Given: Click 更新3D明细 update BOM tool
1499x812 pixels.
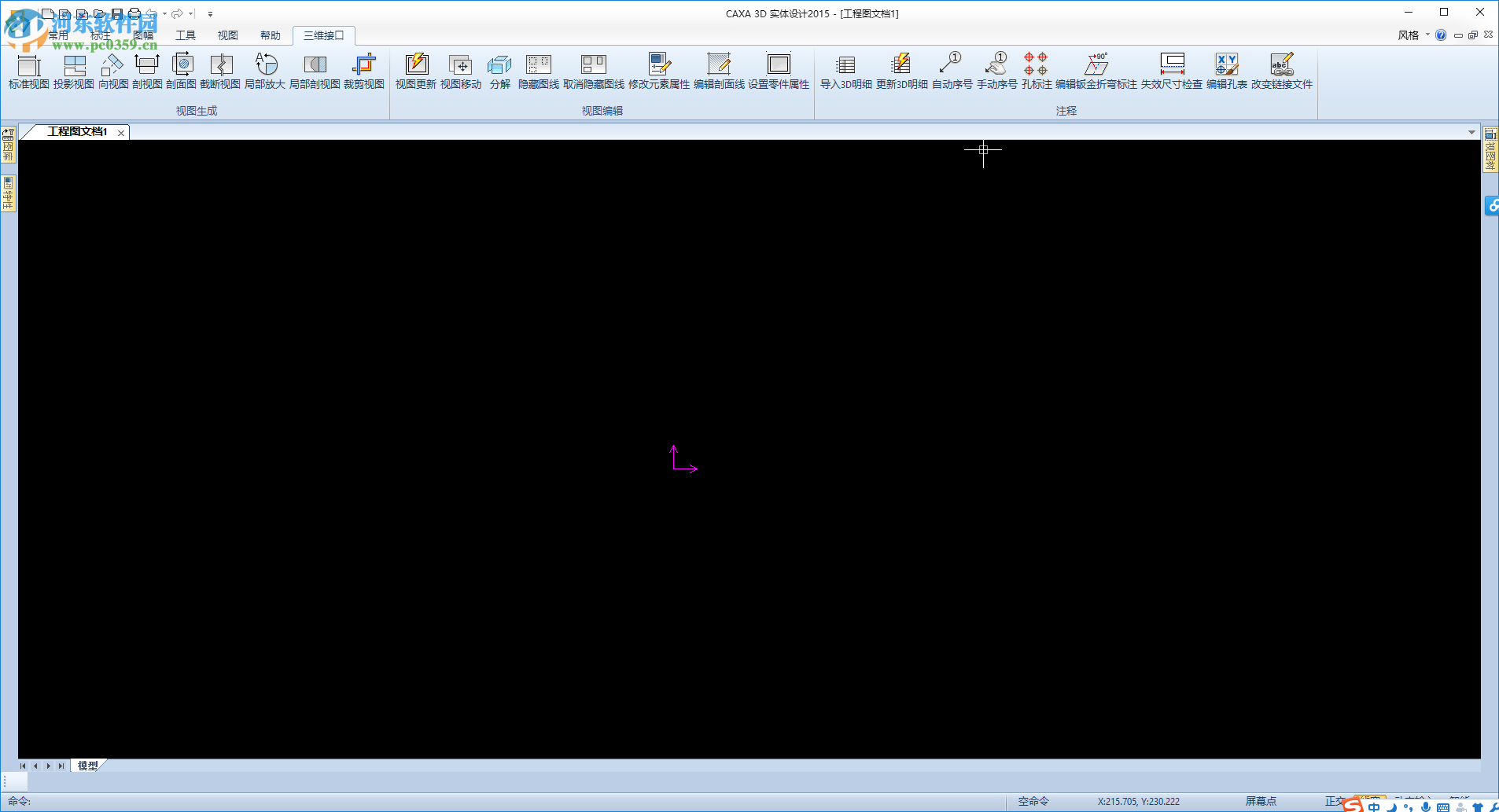Looking at the screenshot, I should click(x=902, y=72).
